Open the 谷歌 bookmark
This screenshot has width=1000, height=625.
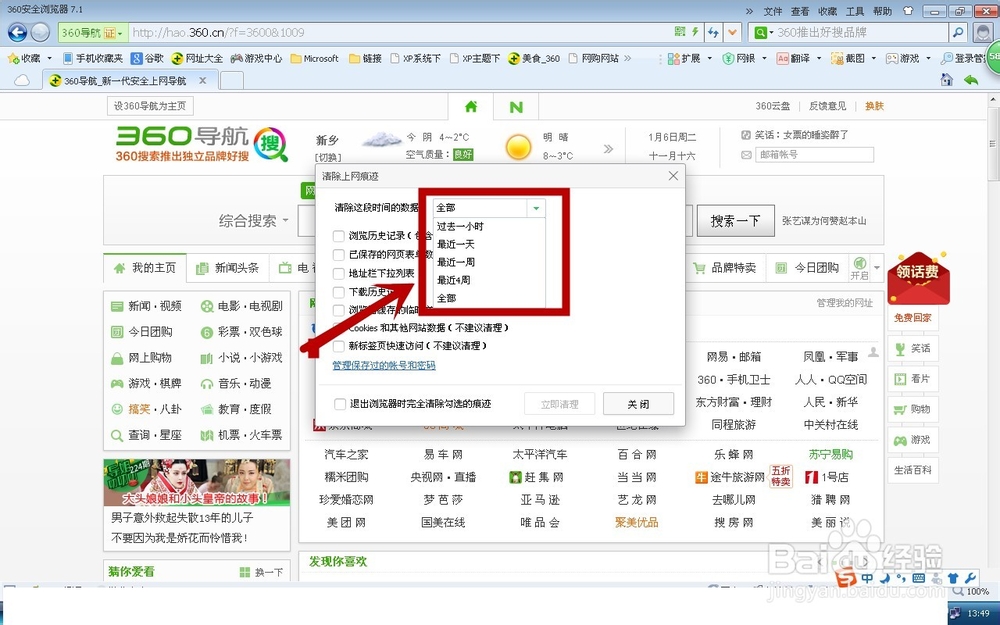coord(147,58)
